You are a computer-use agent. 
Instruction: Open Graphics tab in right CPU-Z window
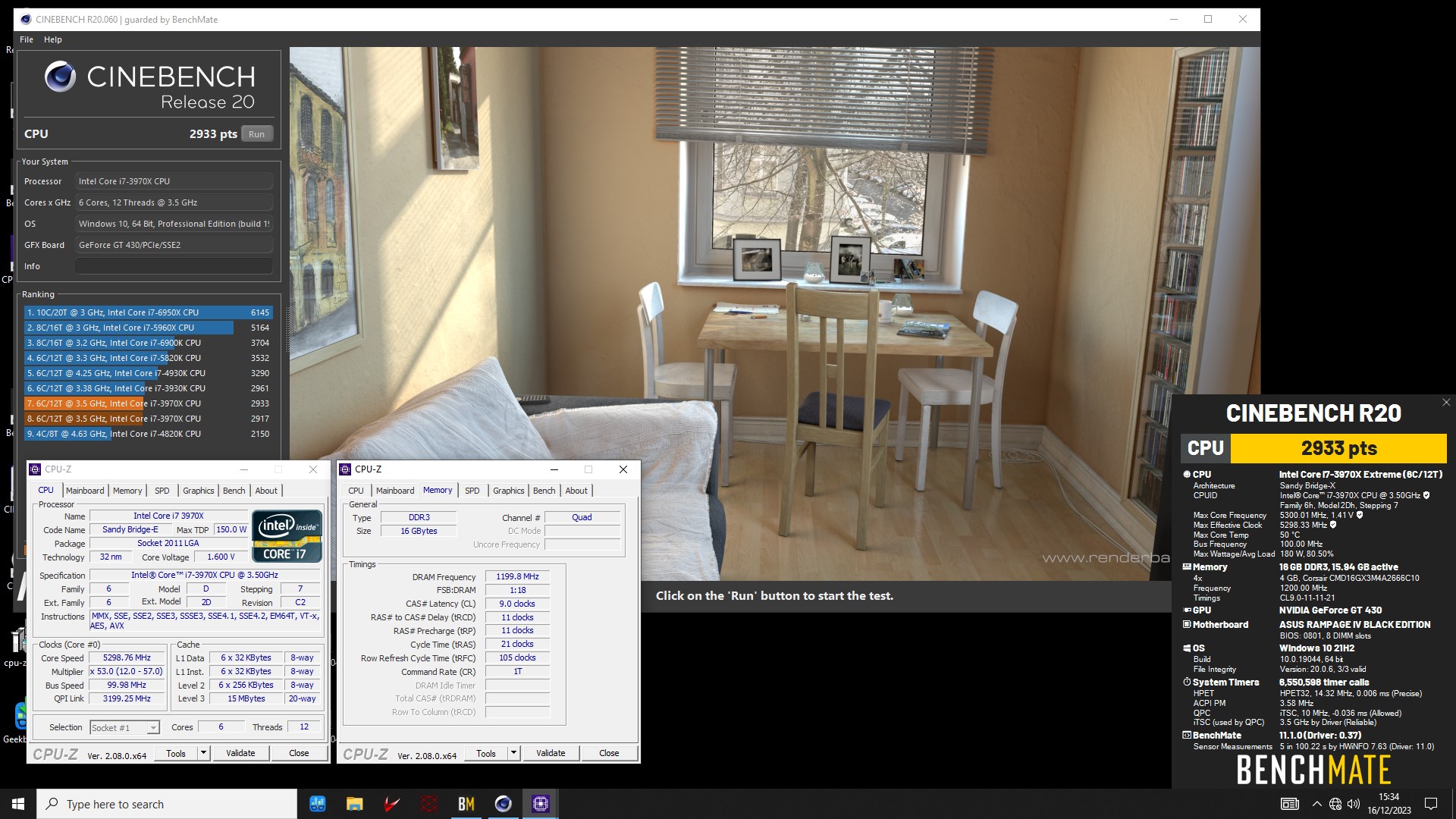(x=509, y=491)
